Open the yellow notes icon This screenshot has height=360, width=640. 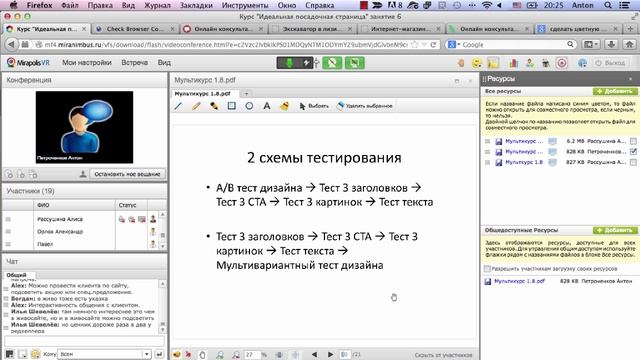pyautogui.click(x=493, y=63)
